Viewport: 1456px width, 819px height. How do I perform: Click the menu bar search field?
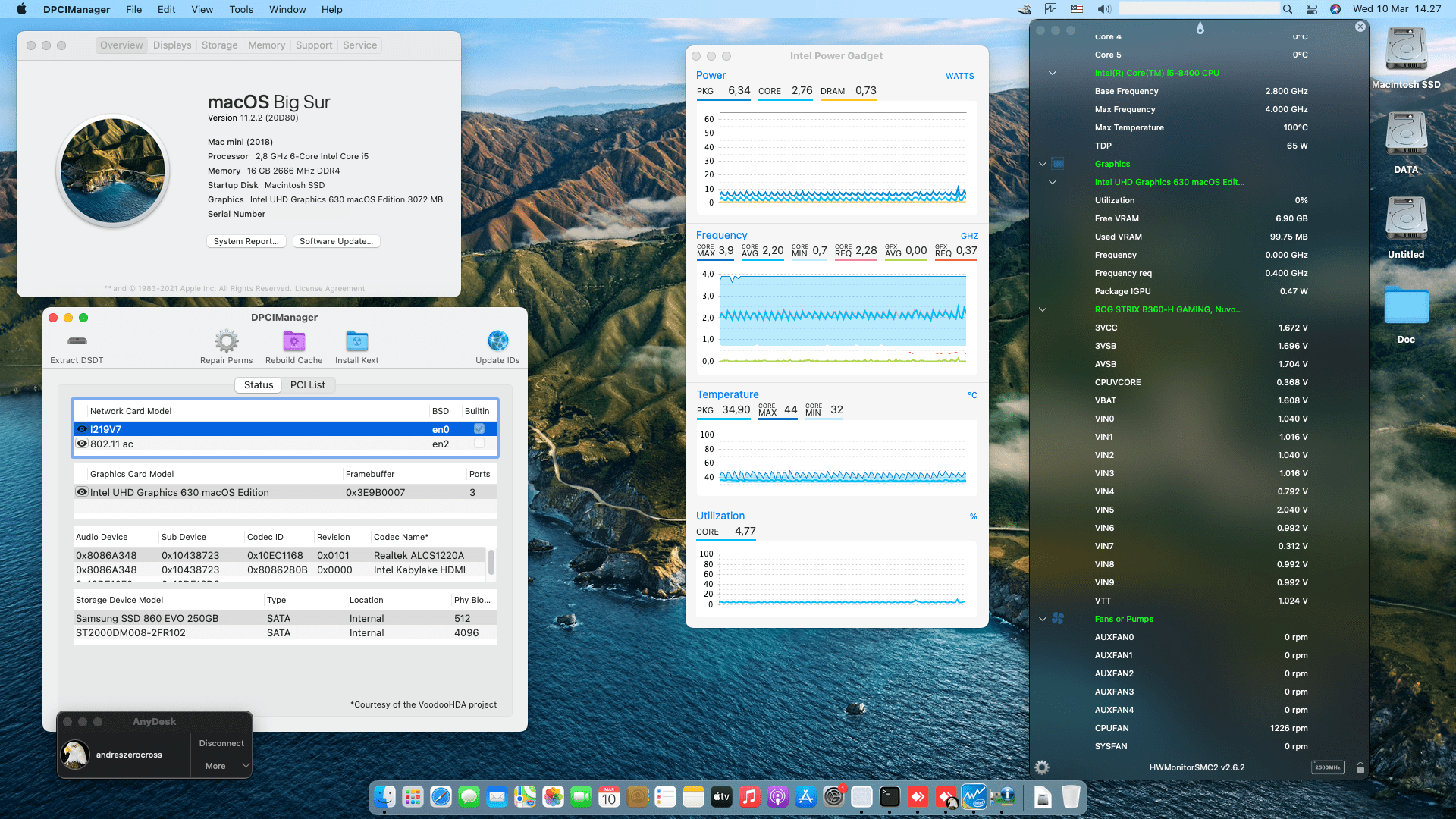point(1199,9)
